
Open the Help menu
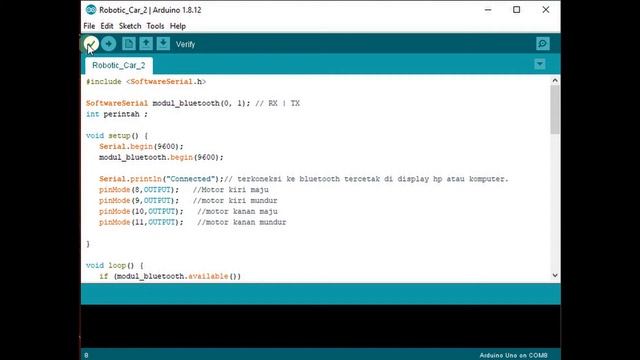178,26
